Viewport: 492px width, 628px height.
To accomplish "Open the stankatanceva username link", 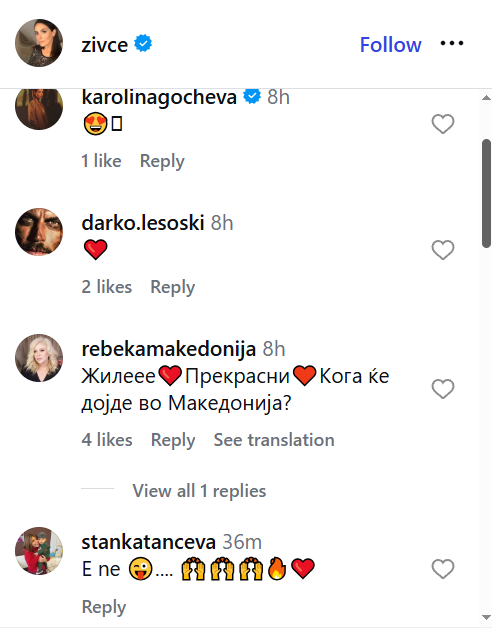I will pos(149,542).
